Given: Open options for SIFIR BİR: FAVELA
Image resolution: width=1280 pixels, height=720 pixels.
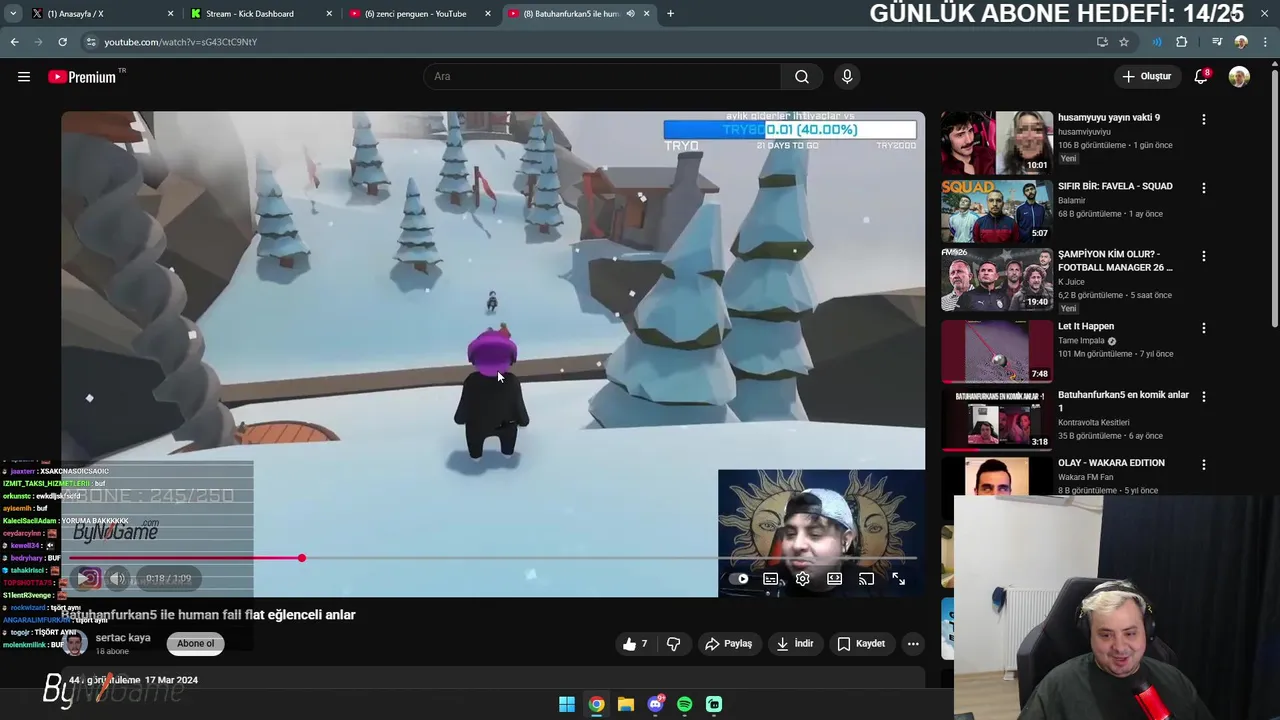Looking at the screenshot, I should click(1204, 188).
